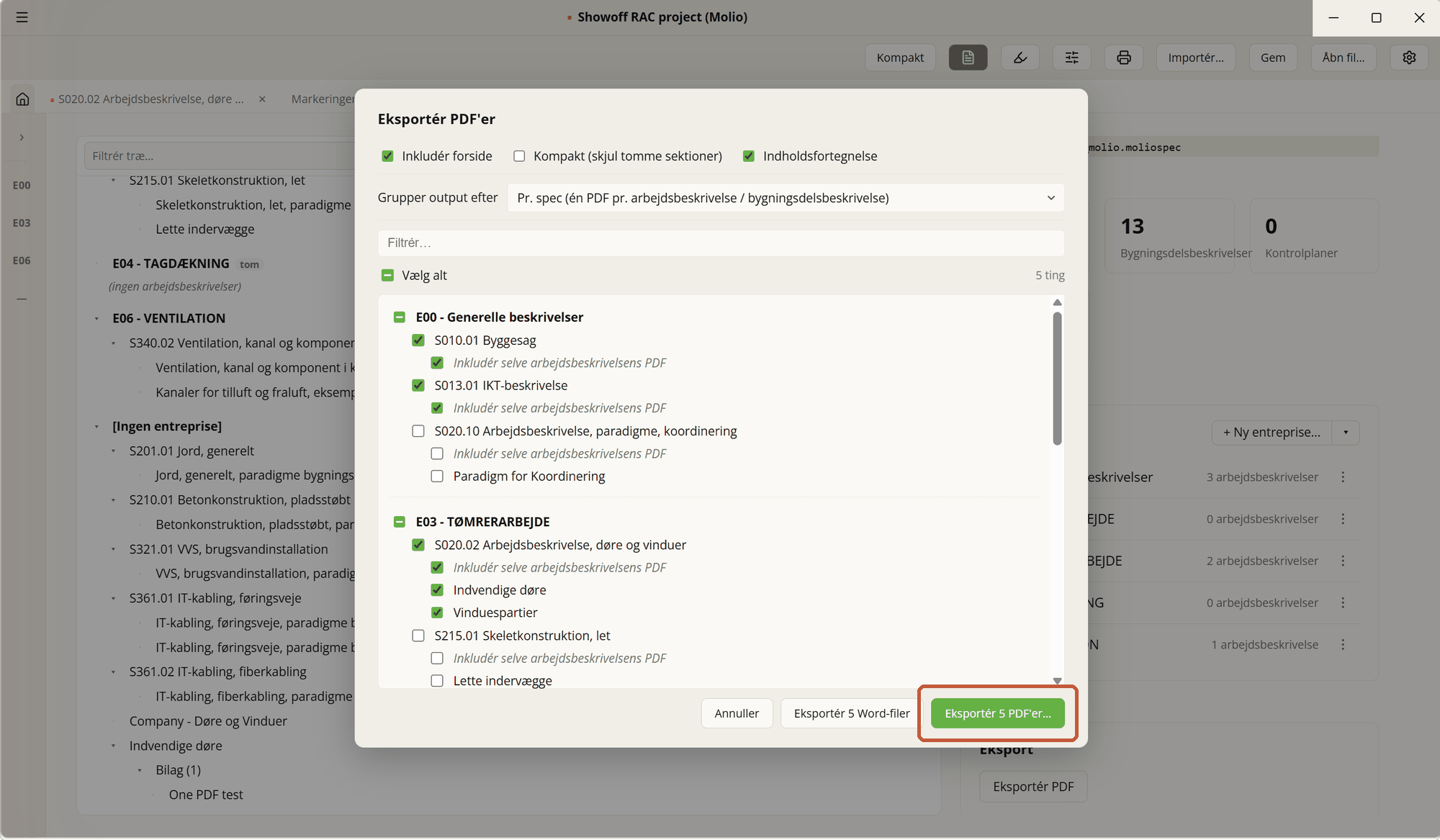This screenshot has width=1440, height=840.
Task: Switch to S020.02 Arbejdsbeskrivelse tab
Action: 150,99
